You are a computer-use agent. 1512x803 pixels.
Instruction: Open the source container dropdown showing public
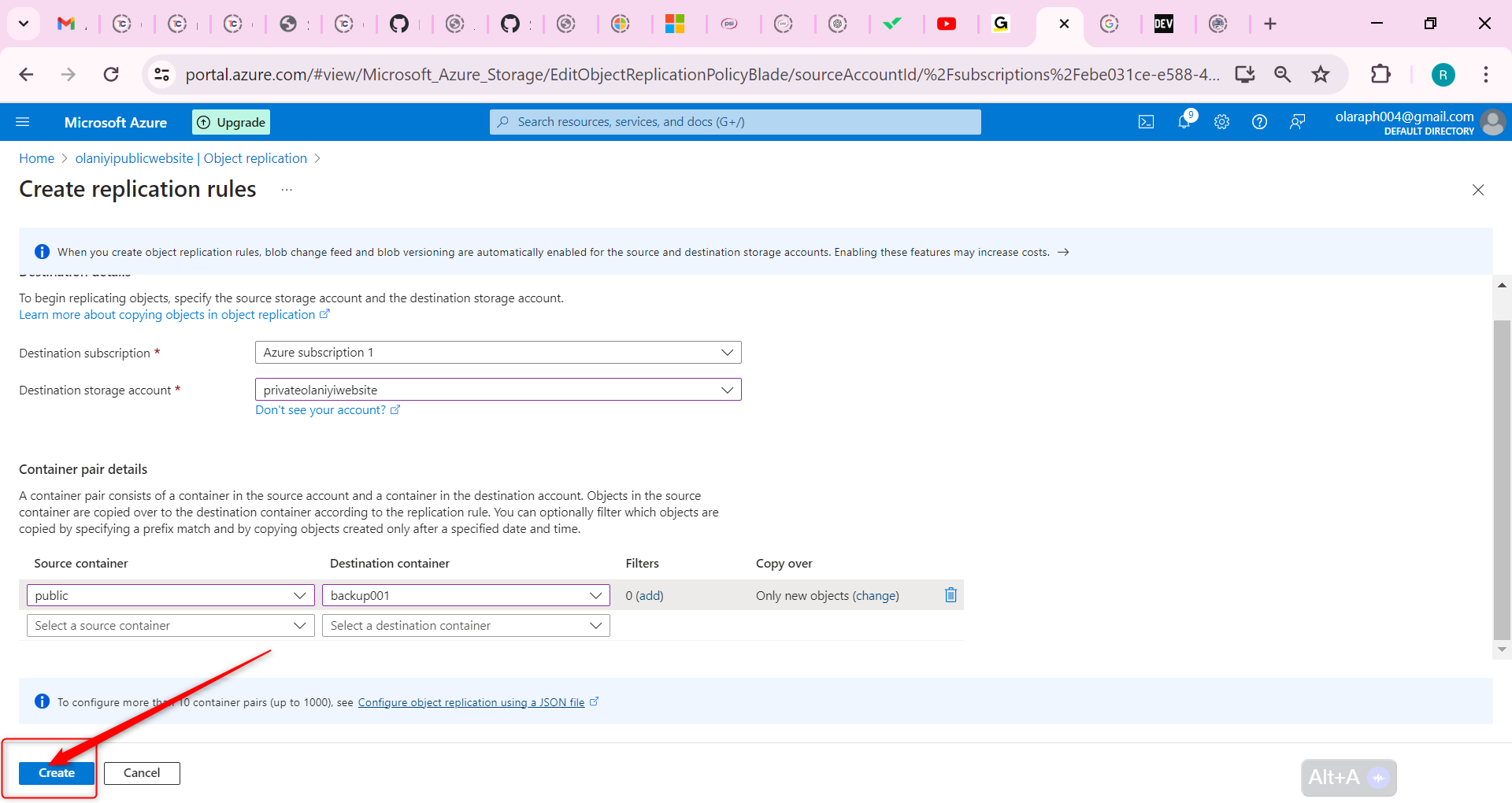click(171, 595)
